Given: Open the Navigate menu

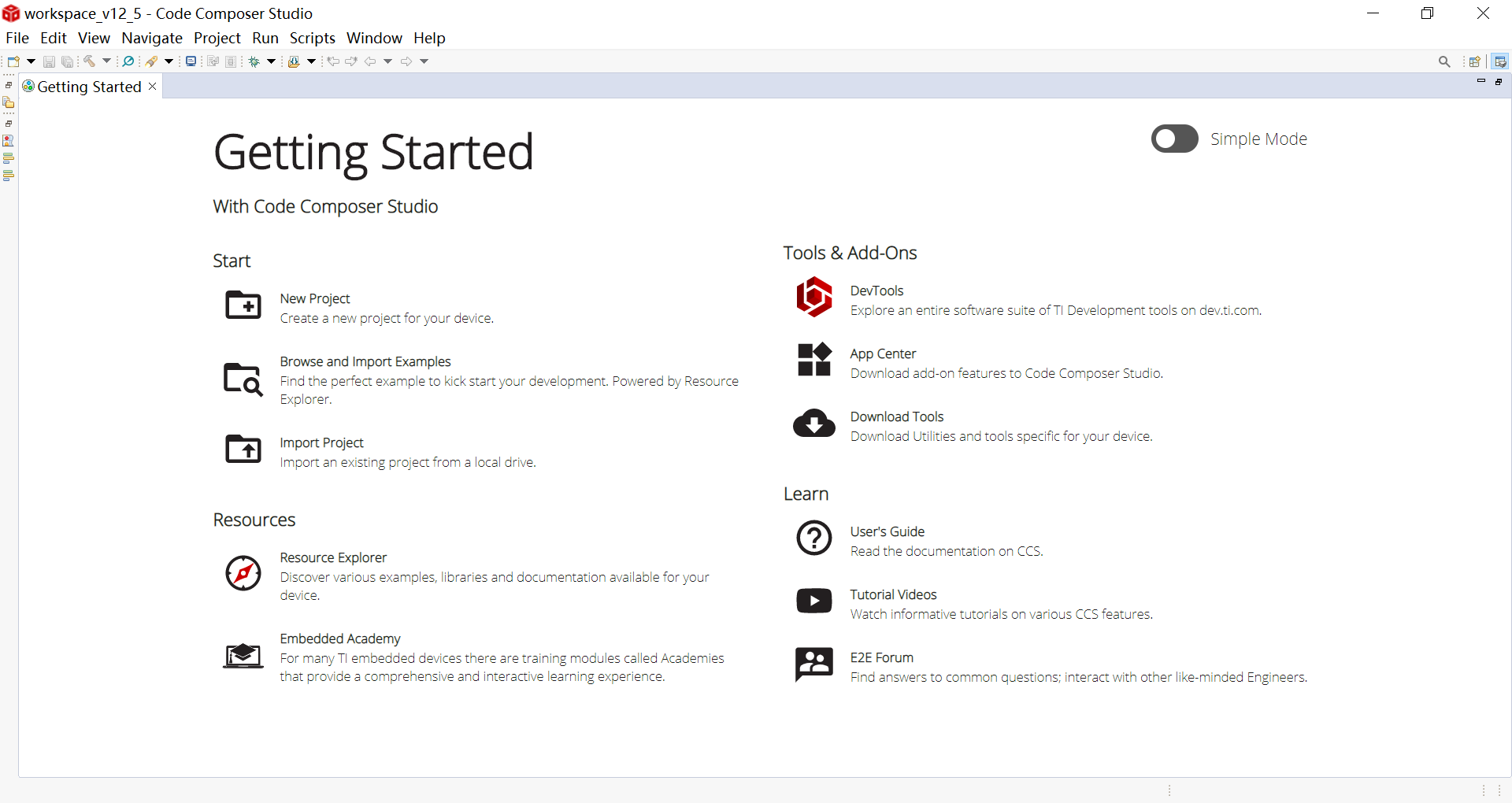Looking at the screenshot, I should (152, 38).
